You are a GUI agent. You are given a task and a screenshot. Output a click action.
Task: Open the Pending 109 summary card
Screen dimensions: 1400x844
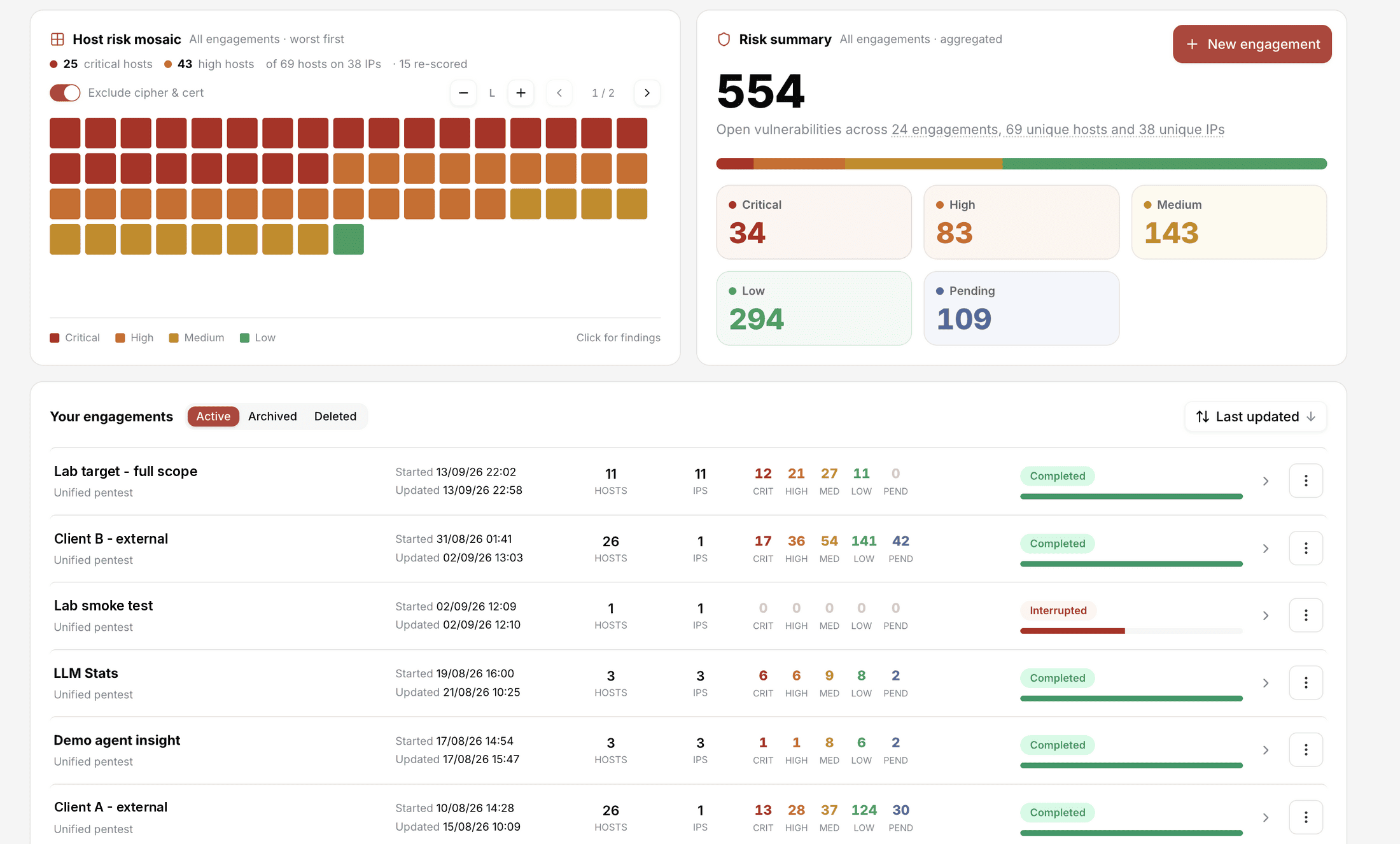[x=1021, y=308]
